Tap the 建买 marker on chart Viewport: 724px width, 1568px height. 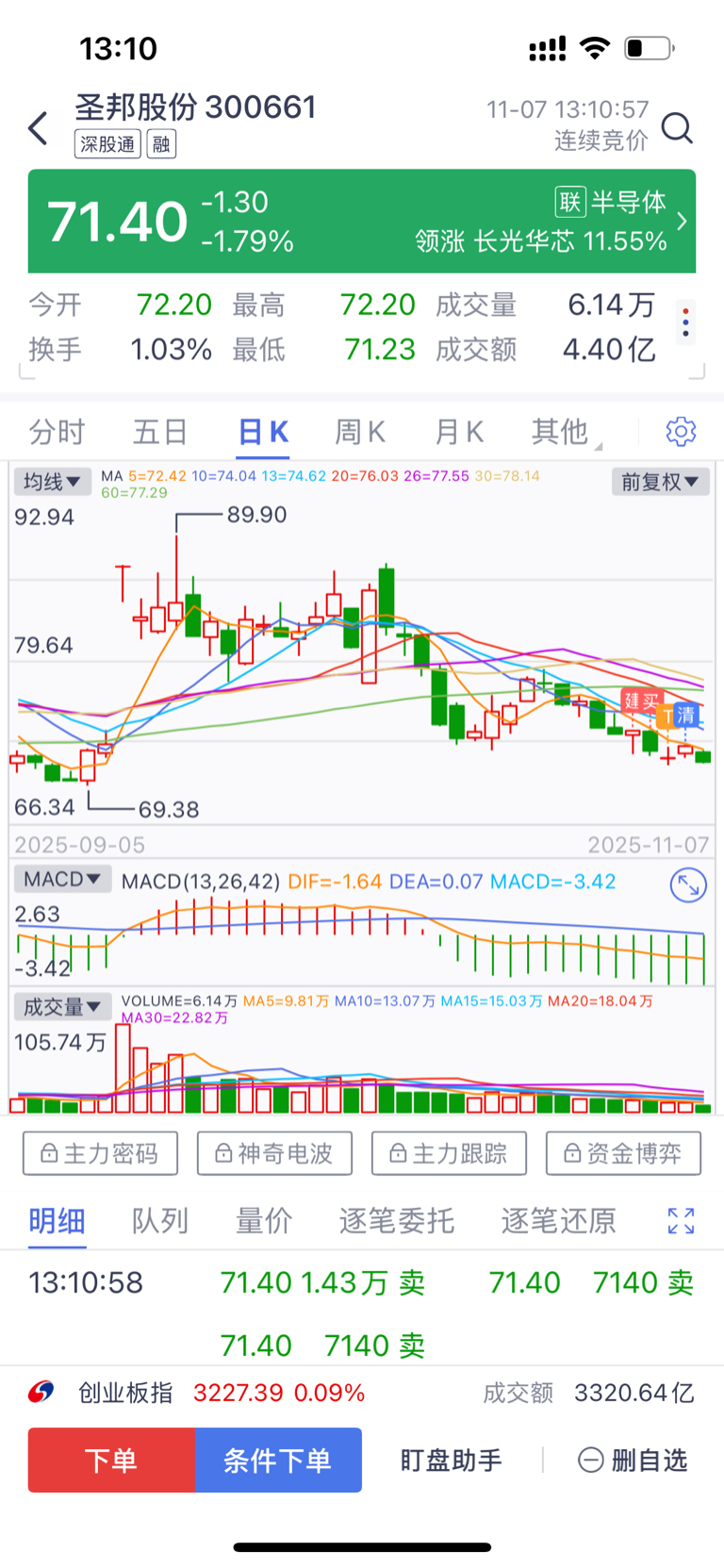pyautogui.click(x=641, y=701)
